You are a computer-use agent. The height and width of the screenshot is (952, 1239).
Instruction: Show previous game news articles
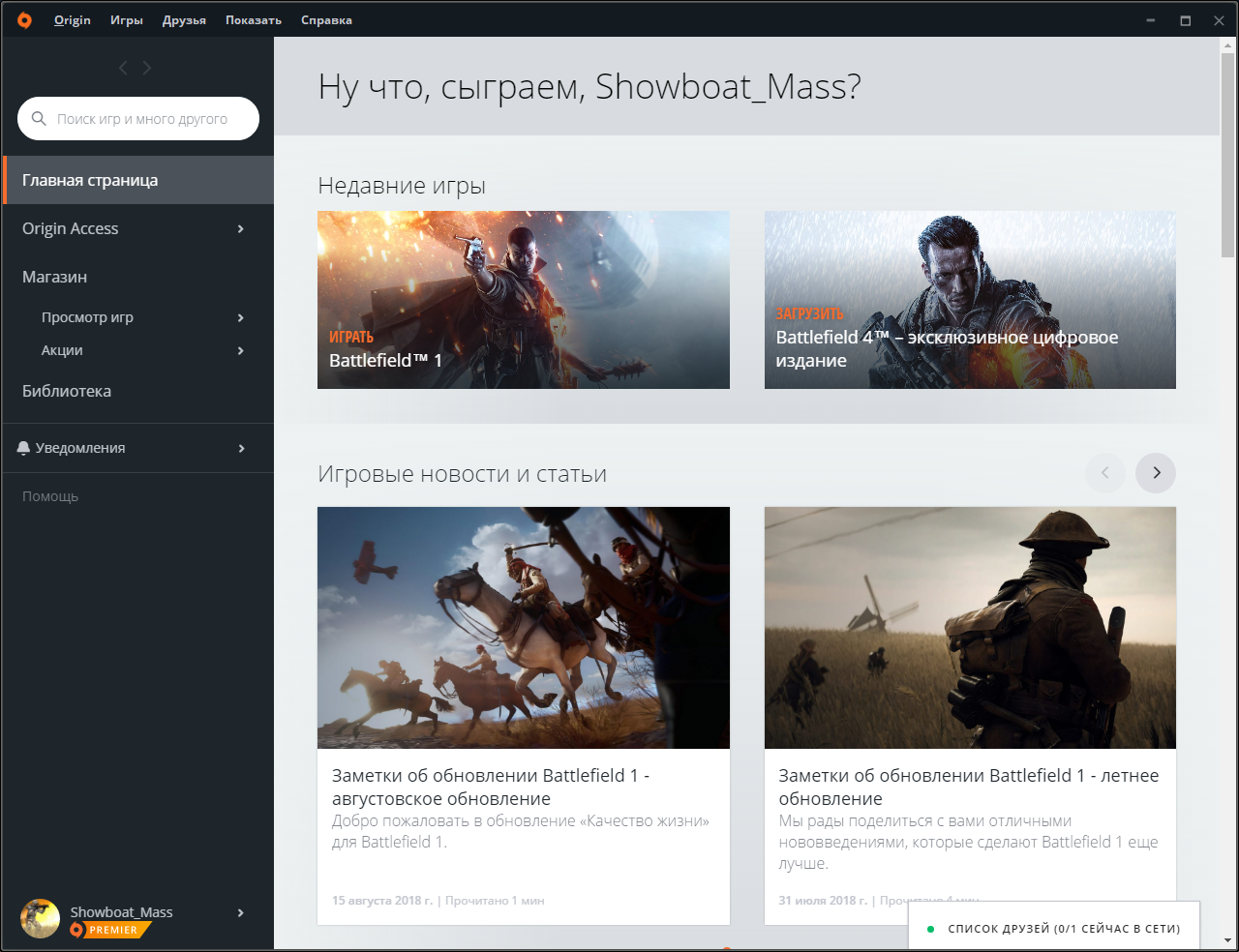1105,473
